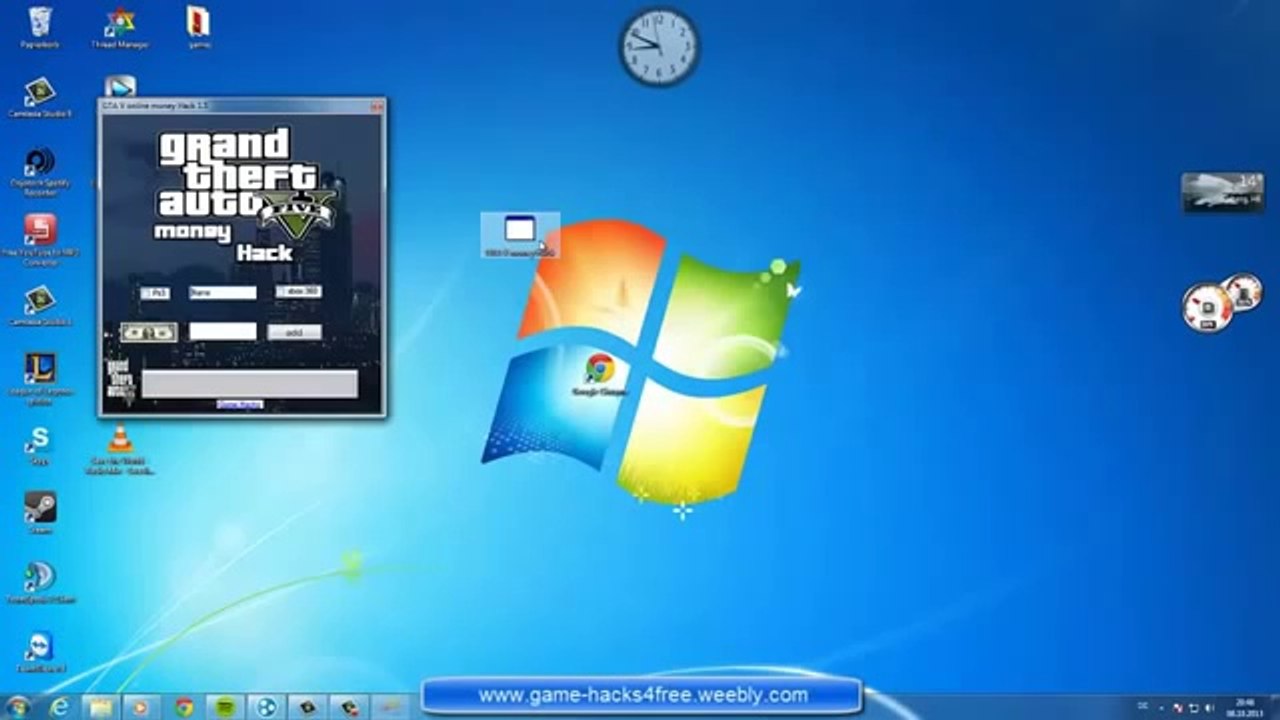Click the network icon in system tray
The image size is (1280, 720).
[1193, 707]
